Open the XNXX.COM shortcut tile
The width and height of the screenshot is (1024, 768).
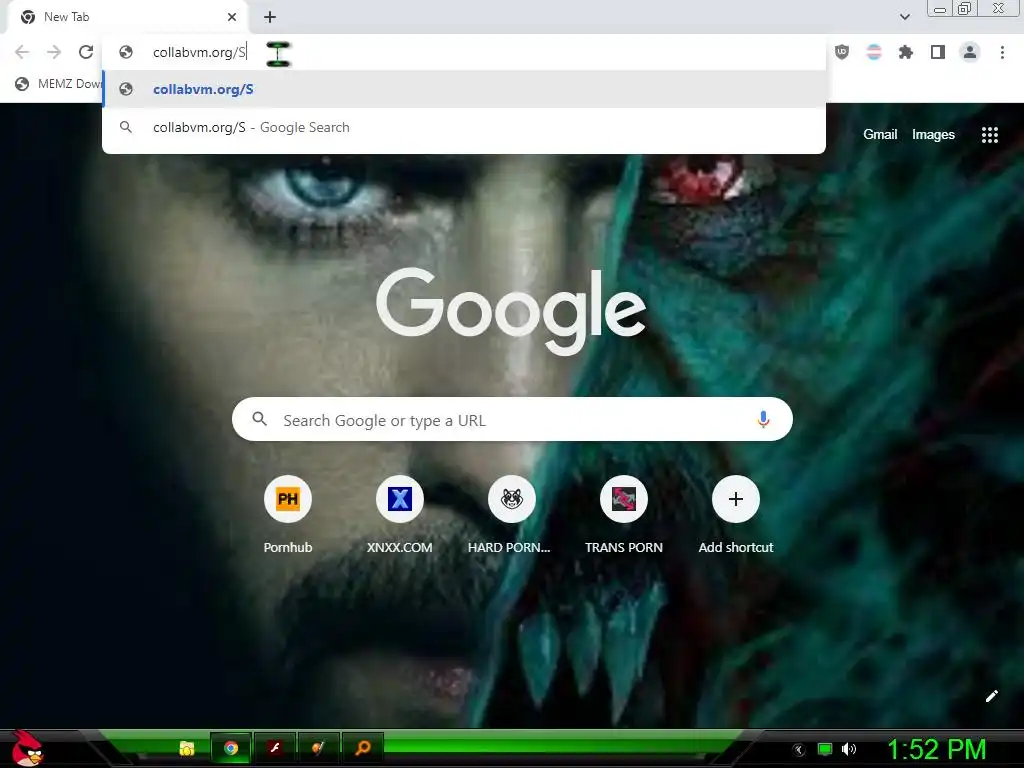400,515
